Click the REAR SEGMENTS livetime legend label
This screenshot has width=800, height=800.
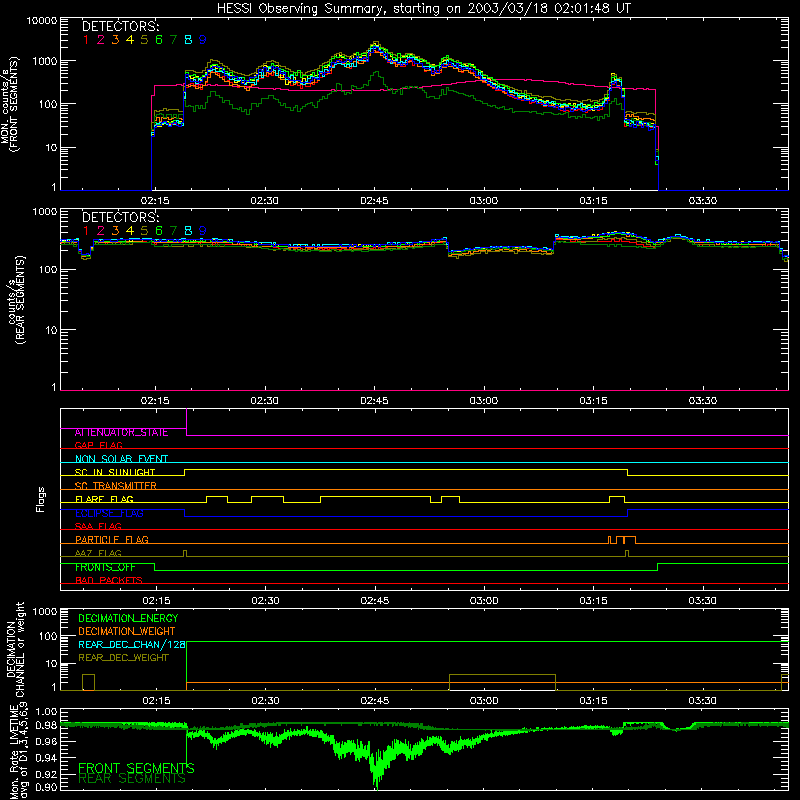click(x=132, y=779)
